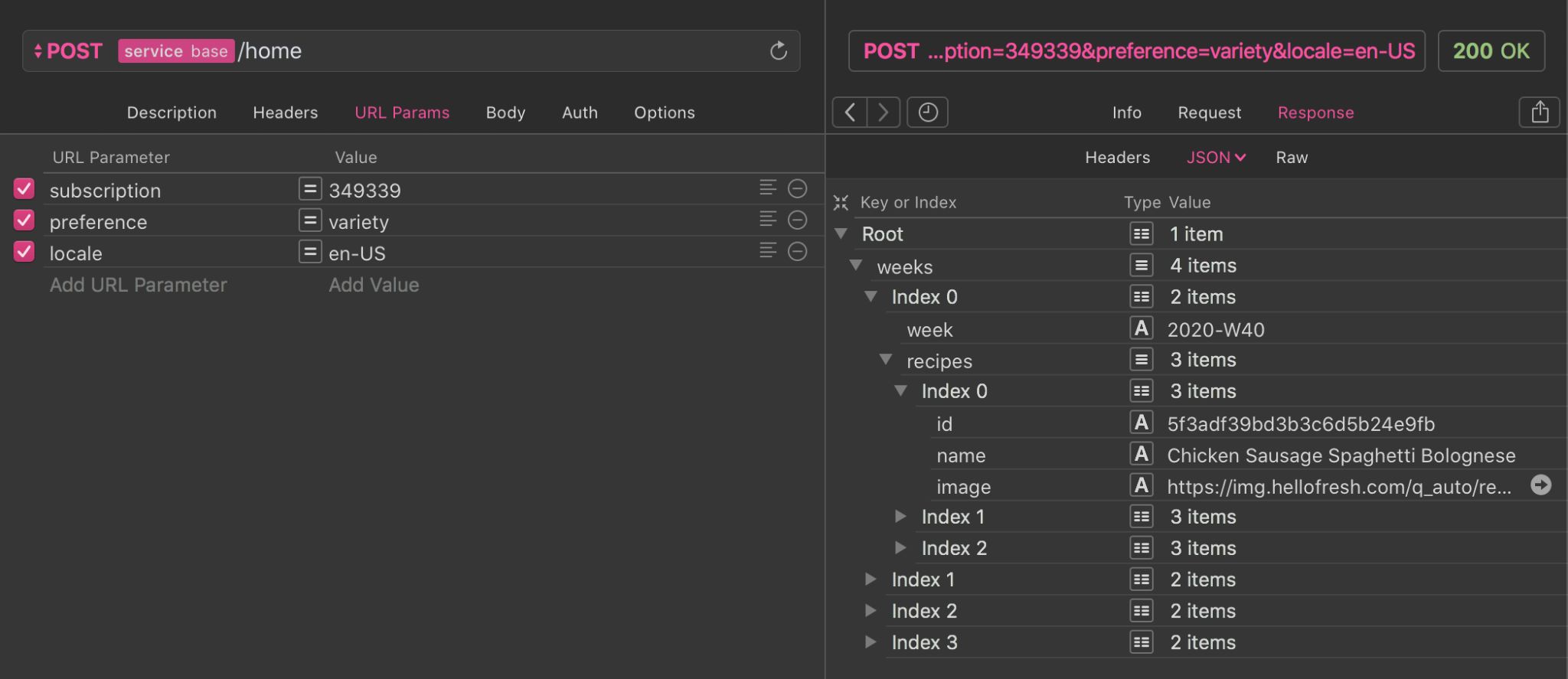The height and width of the screenshot is (679, 1568).
Task: Click the string type icon for image
Action: pos(1142,485)
